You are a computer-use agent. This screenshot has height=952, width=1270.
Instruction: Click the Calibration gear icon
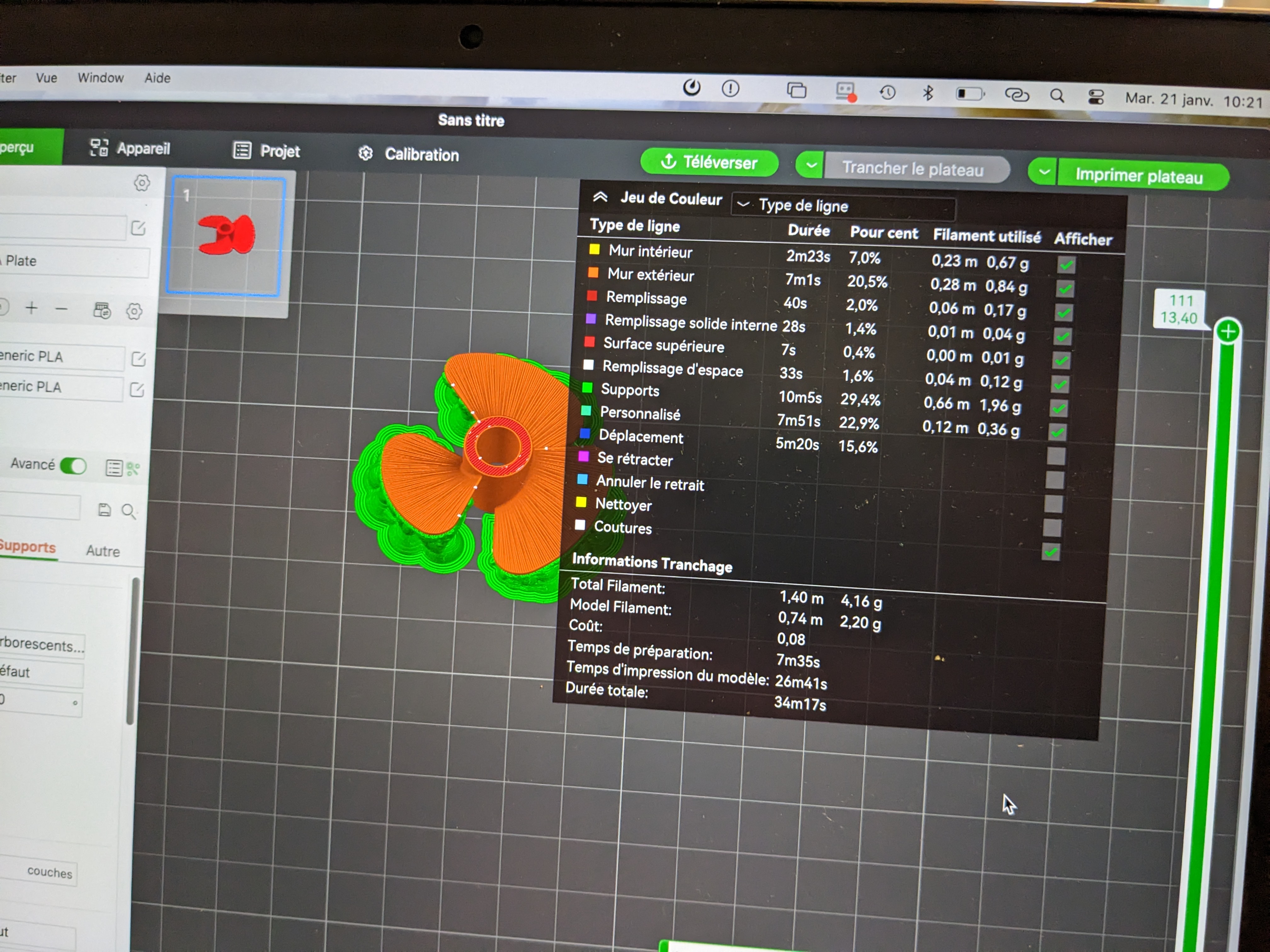366,153
